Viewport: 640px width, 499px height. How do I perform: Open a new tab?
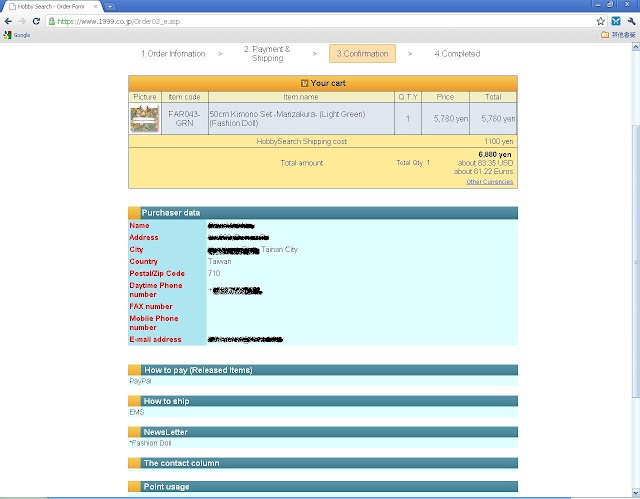[x=109, y=7]
